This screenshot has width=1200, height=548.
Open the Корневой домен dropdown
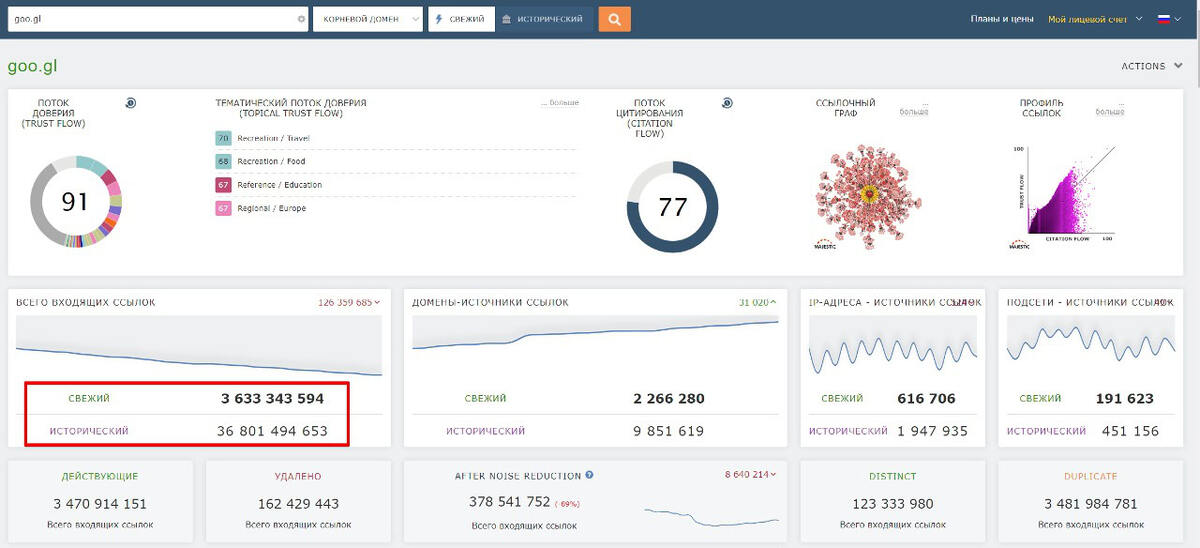tap(368, 19)
